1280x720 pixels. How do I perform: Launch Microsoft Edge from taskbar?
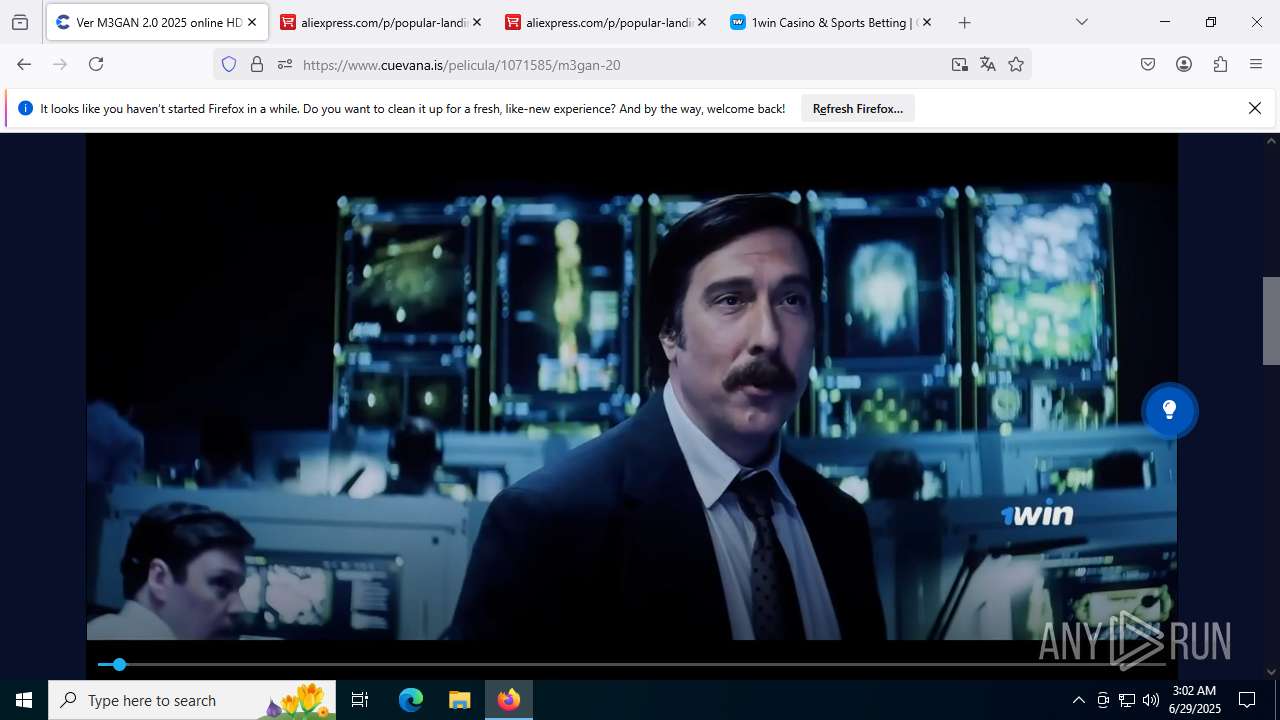coord(411,700)
